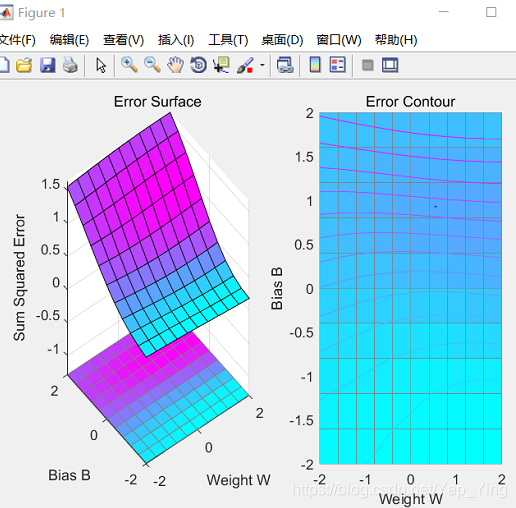Insert a Colorbar via toolbar icon
516x508 pixels.
tap(315, 65)
